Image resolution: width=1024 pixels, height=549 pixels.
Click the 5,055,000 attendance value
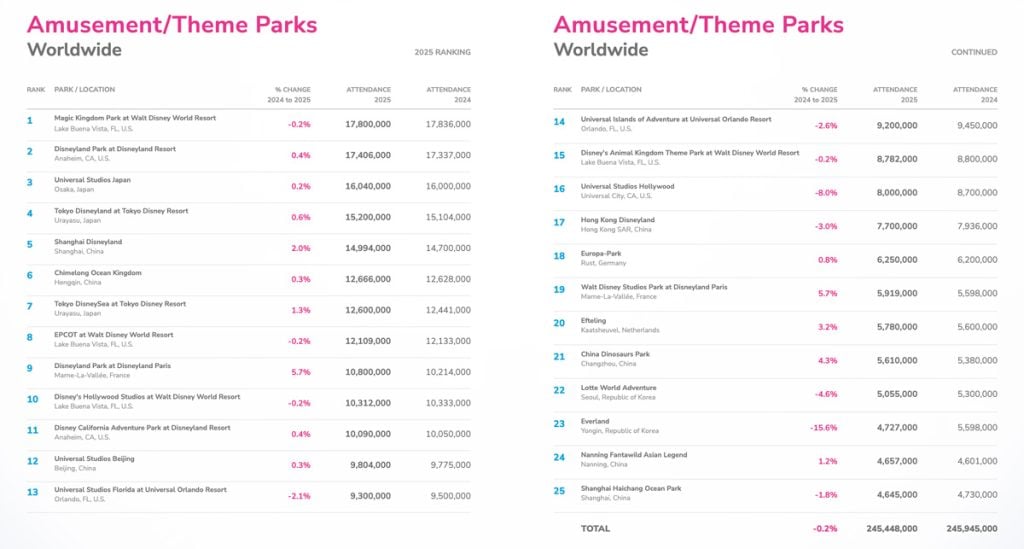pyautogui.click(x=897, y=394)
